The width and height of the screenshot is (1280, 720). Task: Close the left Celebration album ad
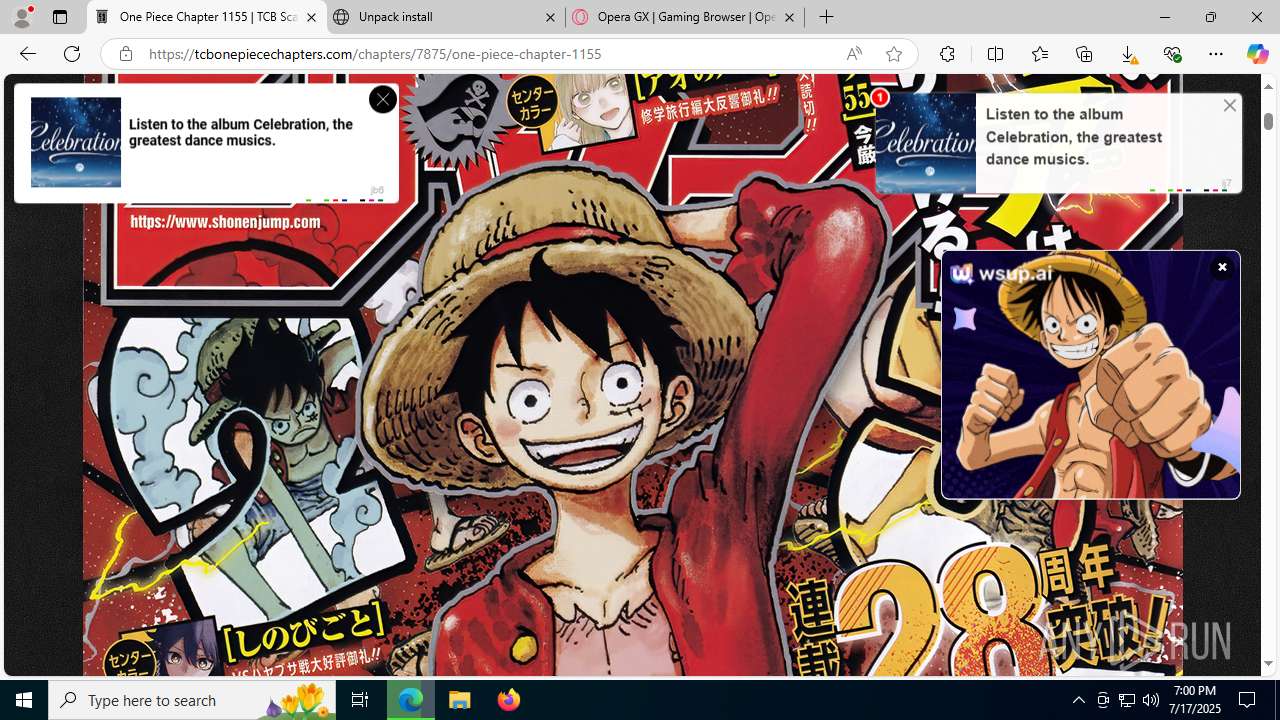click(382, 99)
